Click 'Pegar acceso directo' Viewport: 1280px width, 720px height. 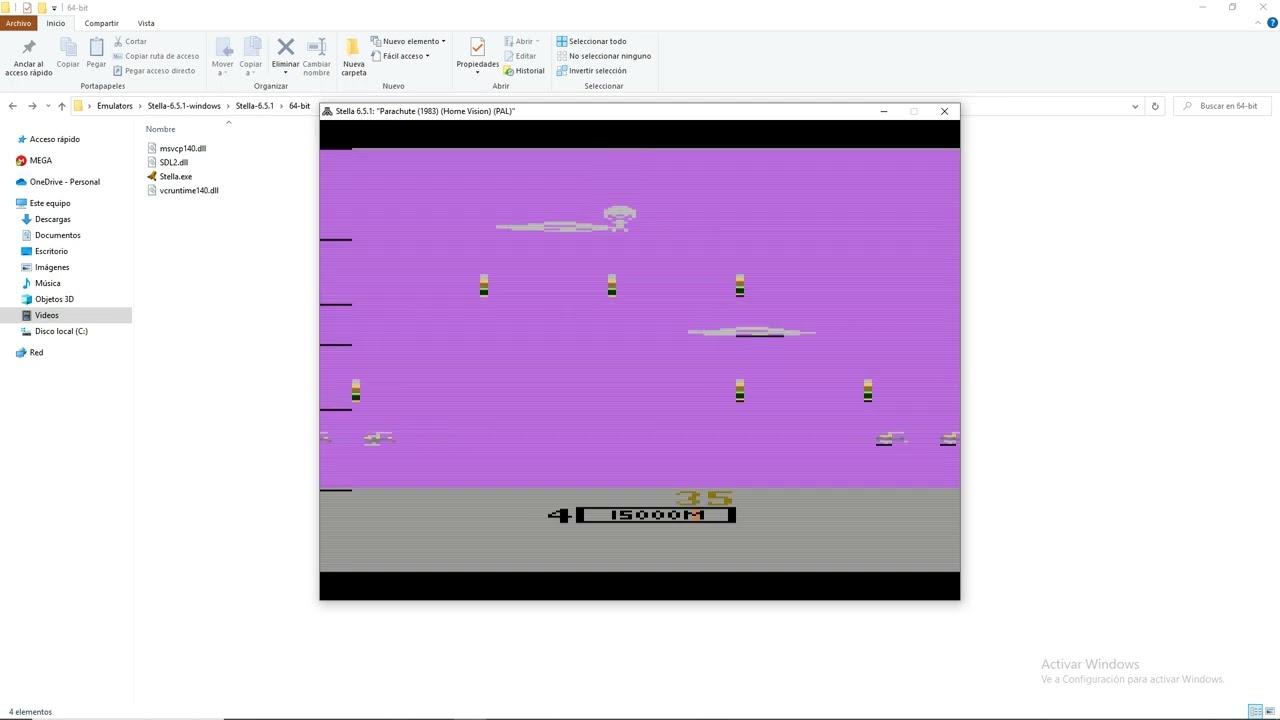[153, 71]
